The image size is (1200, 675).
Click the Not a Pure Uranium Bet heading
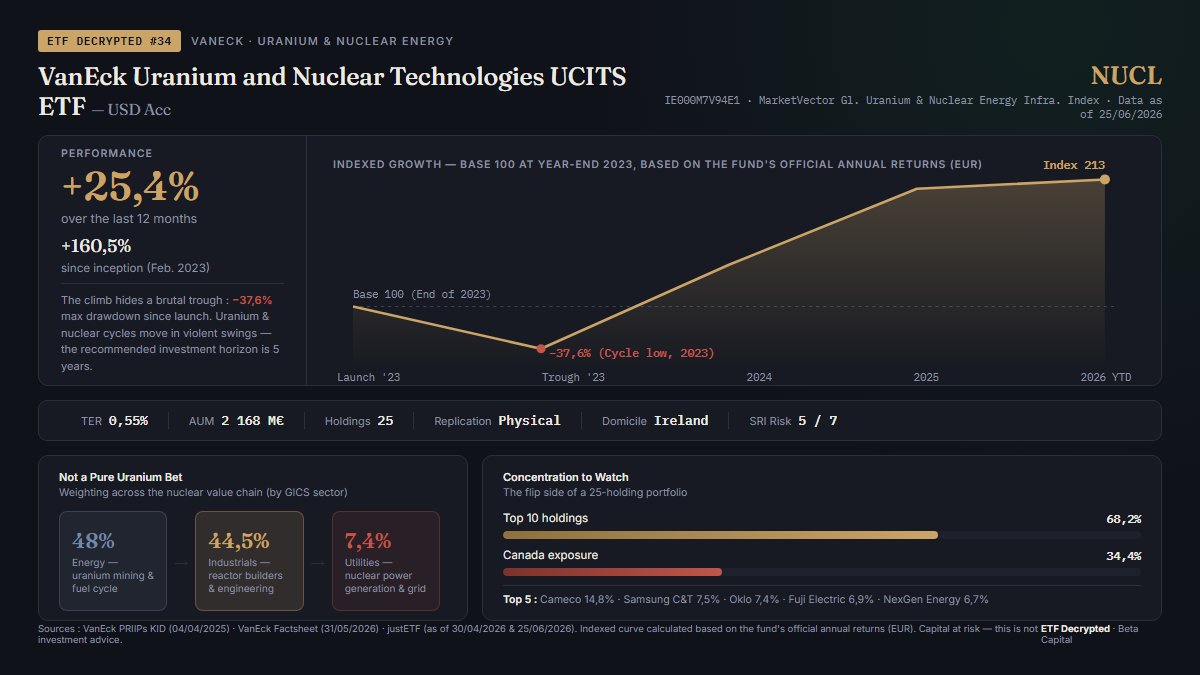pyautogui.click(x=121, y=477)
